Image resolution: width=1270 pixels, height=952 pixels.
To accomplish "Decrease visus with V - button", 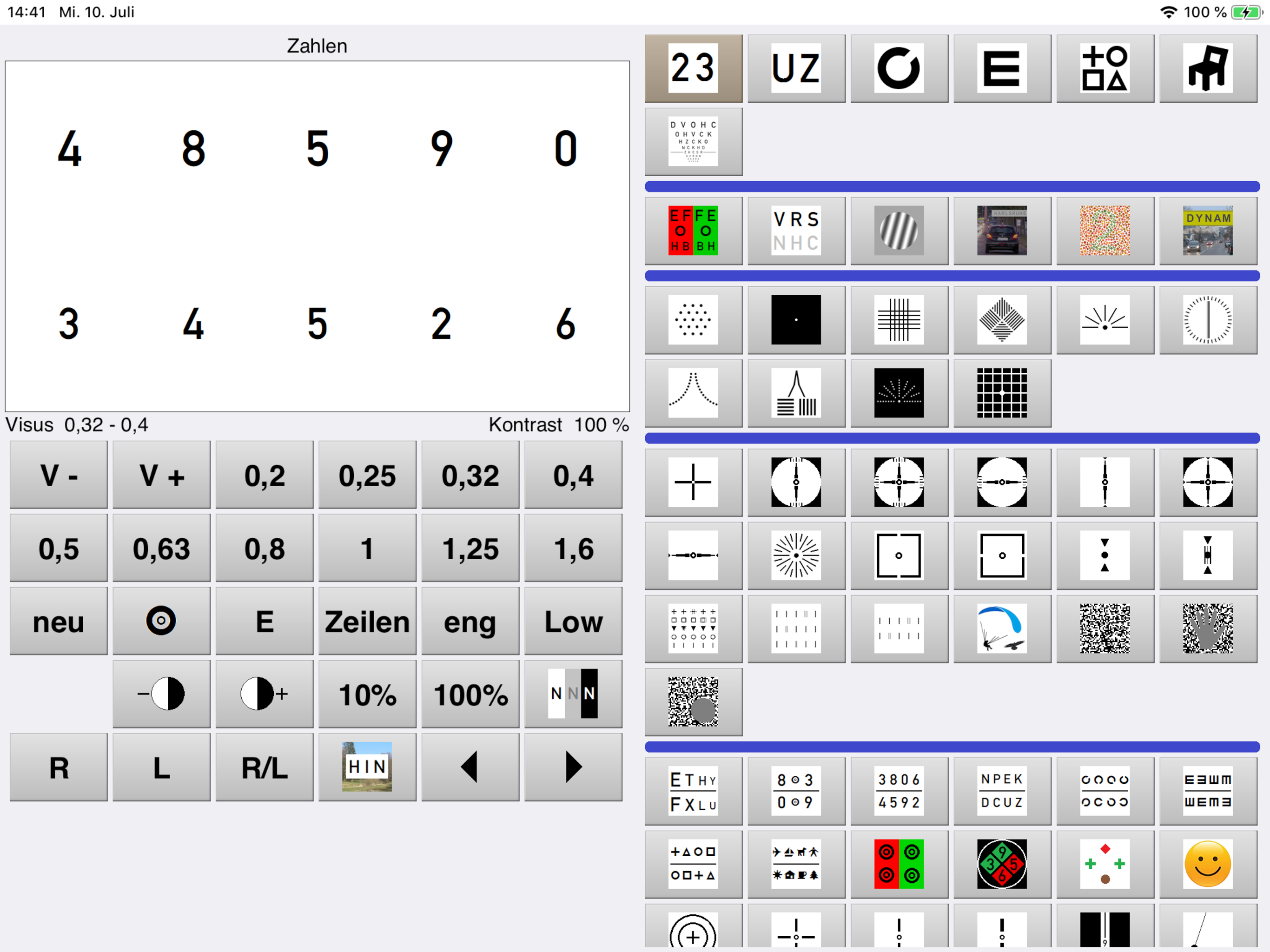I will click(x=59, y=476).
